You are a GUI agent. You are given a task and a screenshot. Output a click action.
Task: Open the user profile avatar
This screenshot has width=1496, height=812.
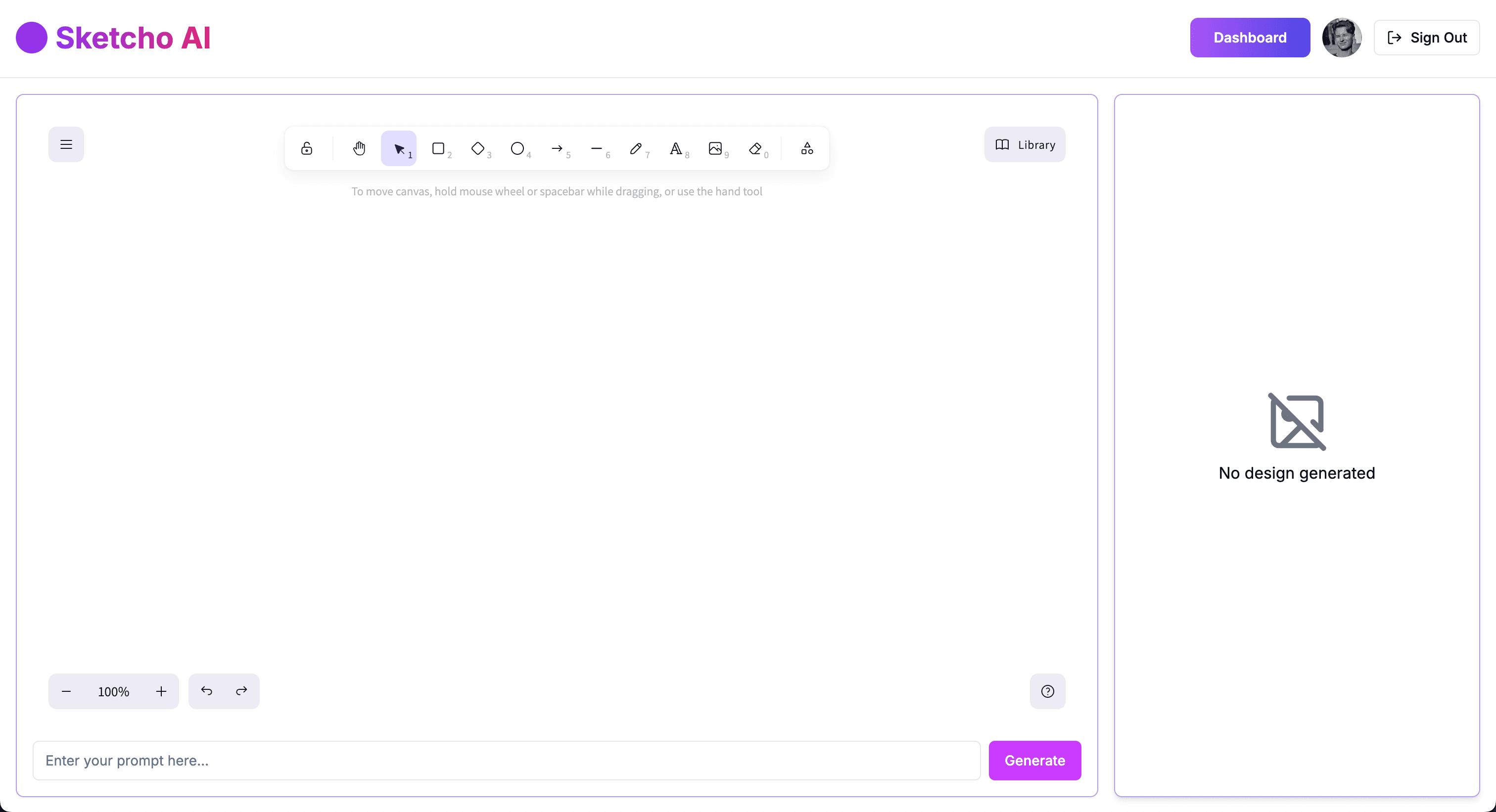tap(1342, 38)
